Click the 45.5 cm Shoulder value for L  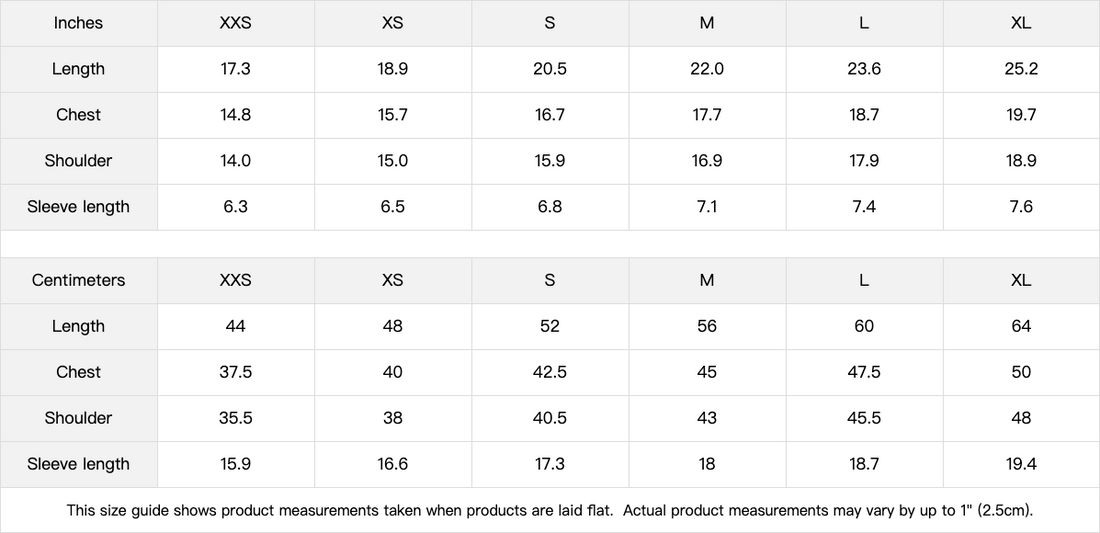click(863, 418)
